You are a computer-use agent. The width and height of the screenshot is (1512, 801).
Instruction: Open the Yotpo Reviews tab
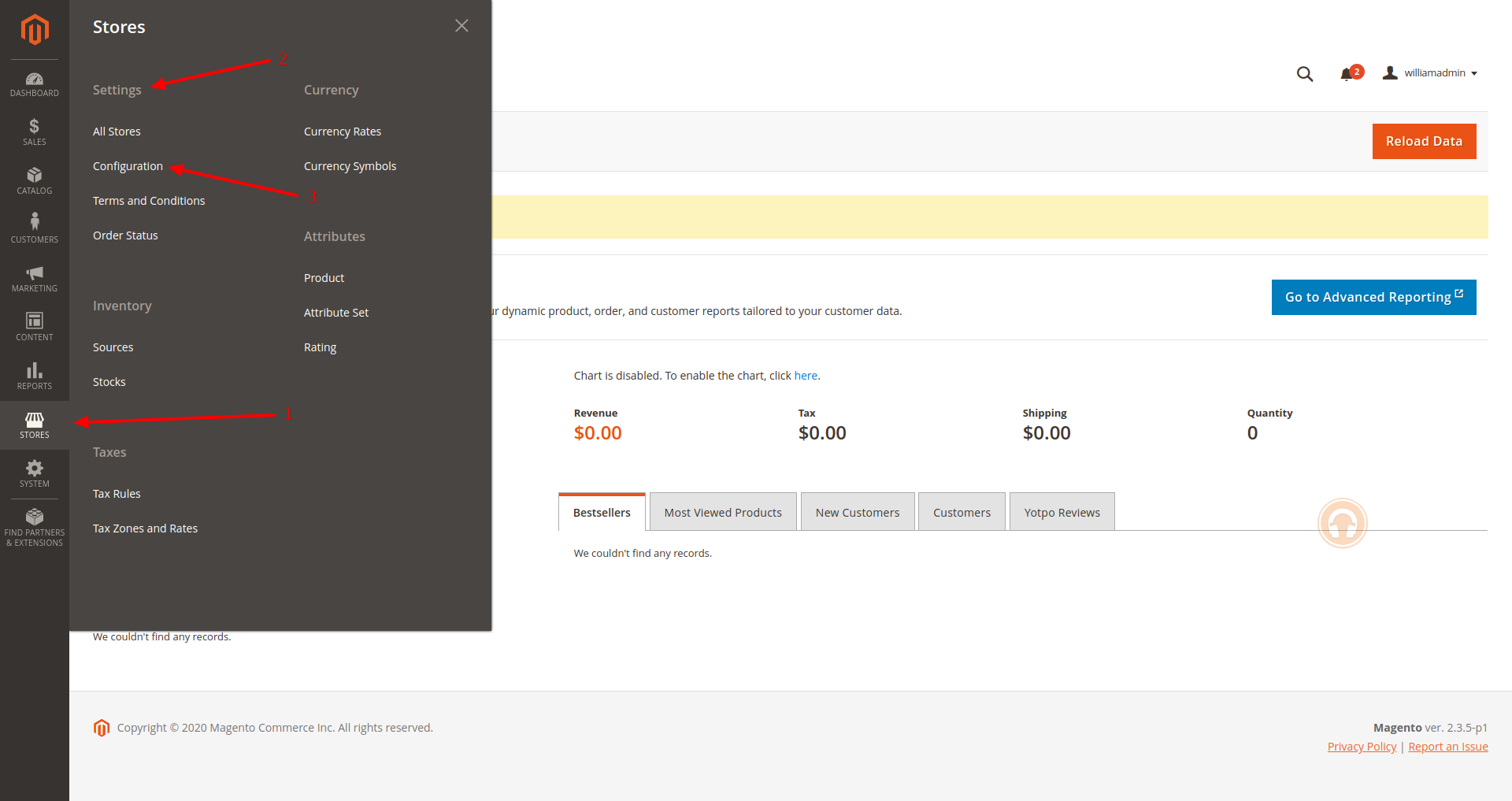pos(1062,511)
